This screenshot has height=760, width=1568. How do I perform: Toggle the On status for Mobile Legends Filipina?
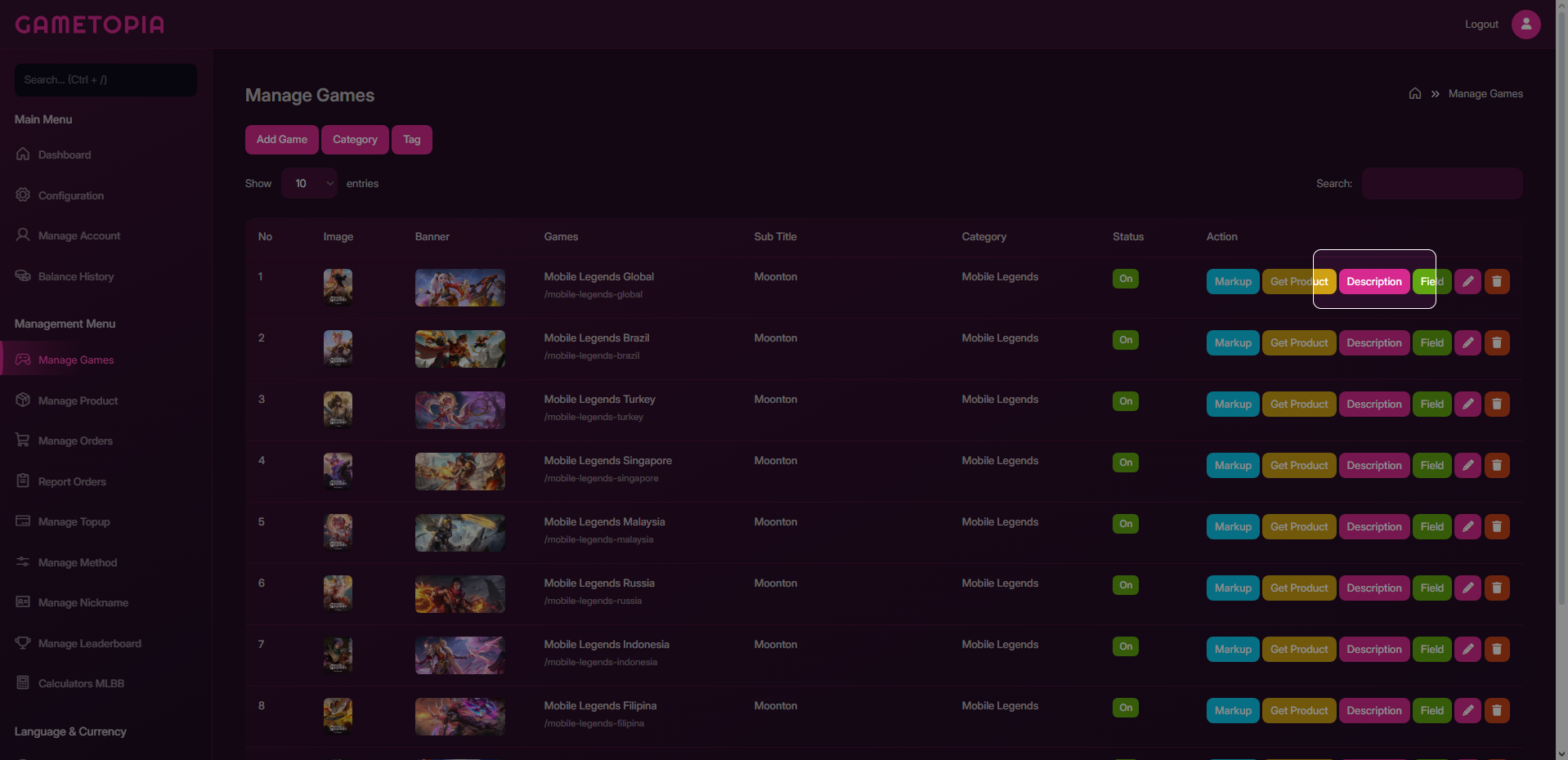click(x=1126, y=708)
